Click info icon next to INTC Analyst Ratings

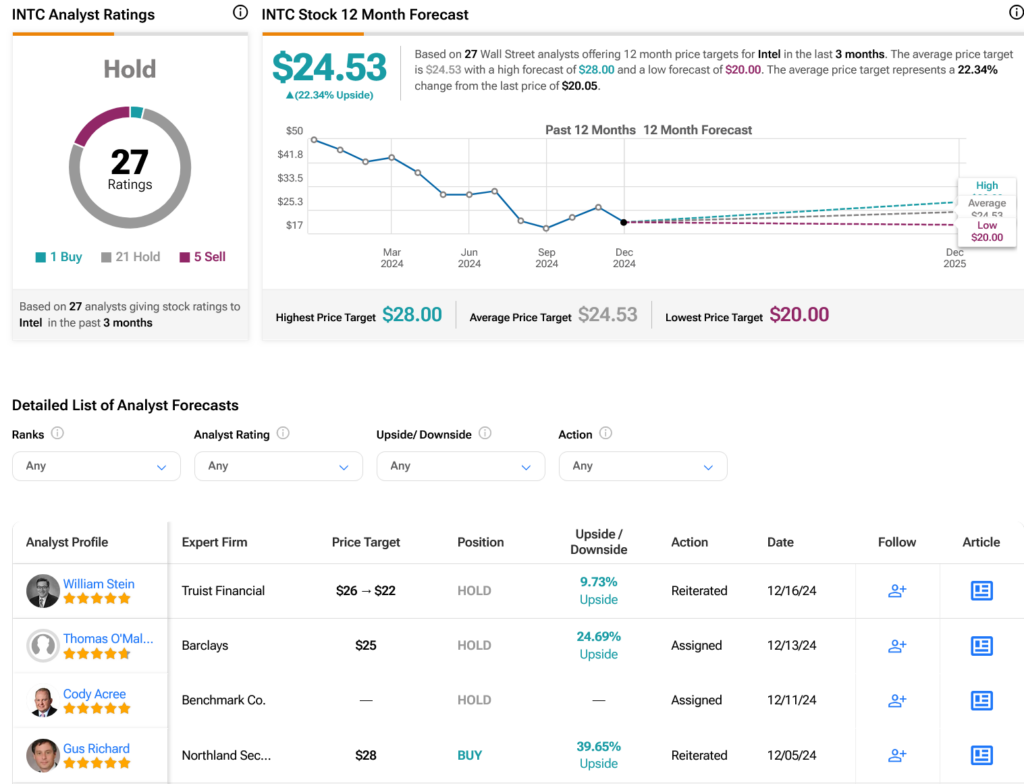[x=240, y=13]
